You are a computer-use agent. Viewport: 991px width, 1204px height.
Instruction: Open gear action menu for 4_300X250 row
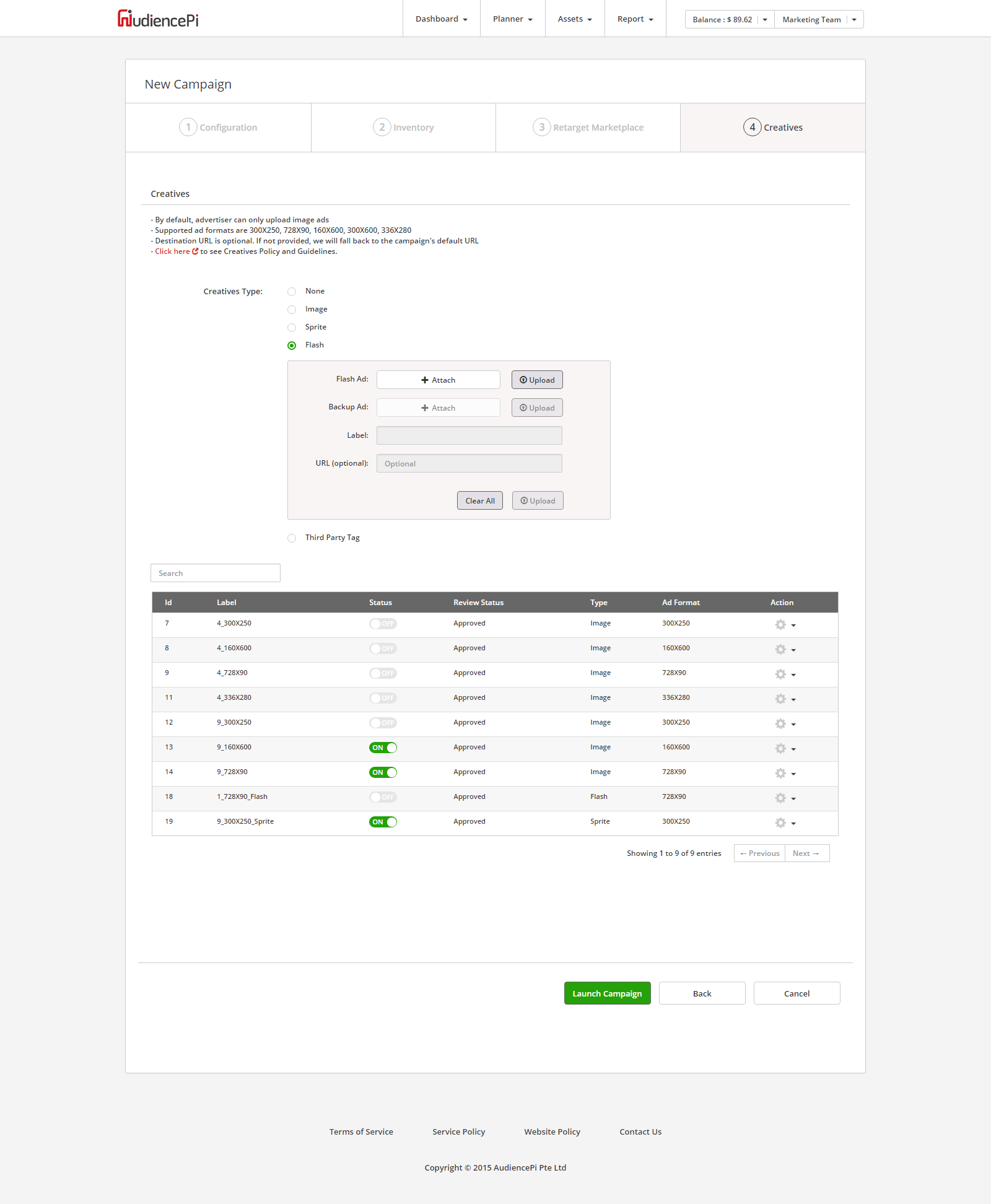pos(784,625)
